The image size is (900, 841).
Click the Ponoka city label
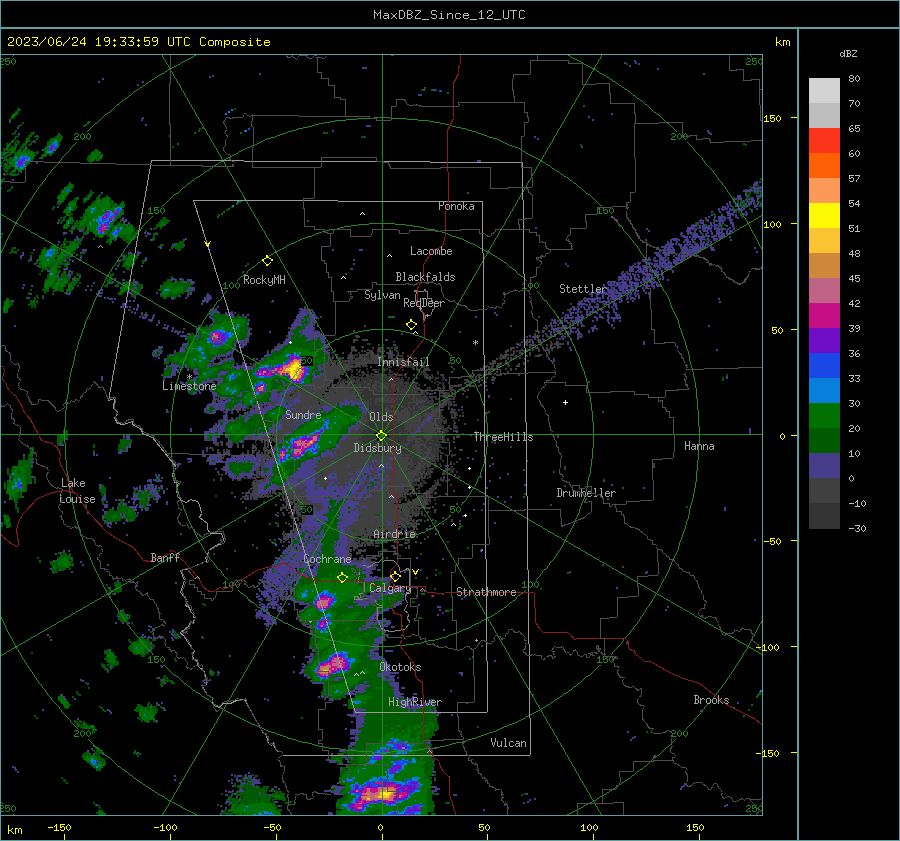(x=456, y=206)
